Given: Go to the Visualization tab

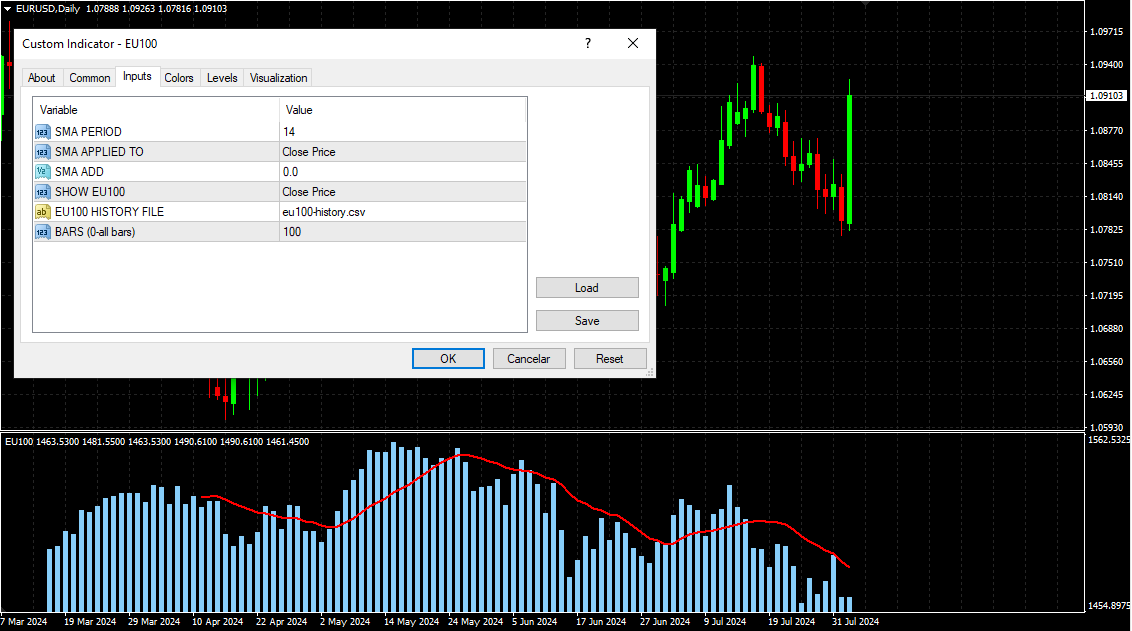Looking at the screenshot, I should [x=279, y=78].
